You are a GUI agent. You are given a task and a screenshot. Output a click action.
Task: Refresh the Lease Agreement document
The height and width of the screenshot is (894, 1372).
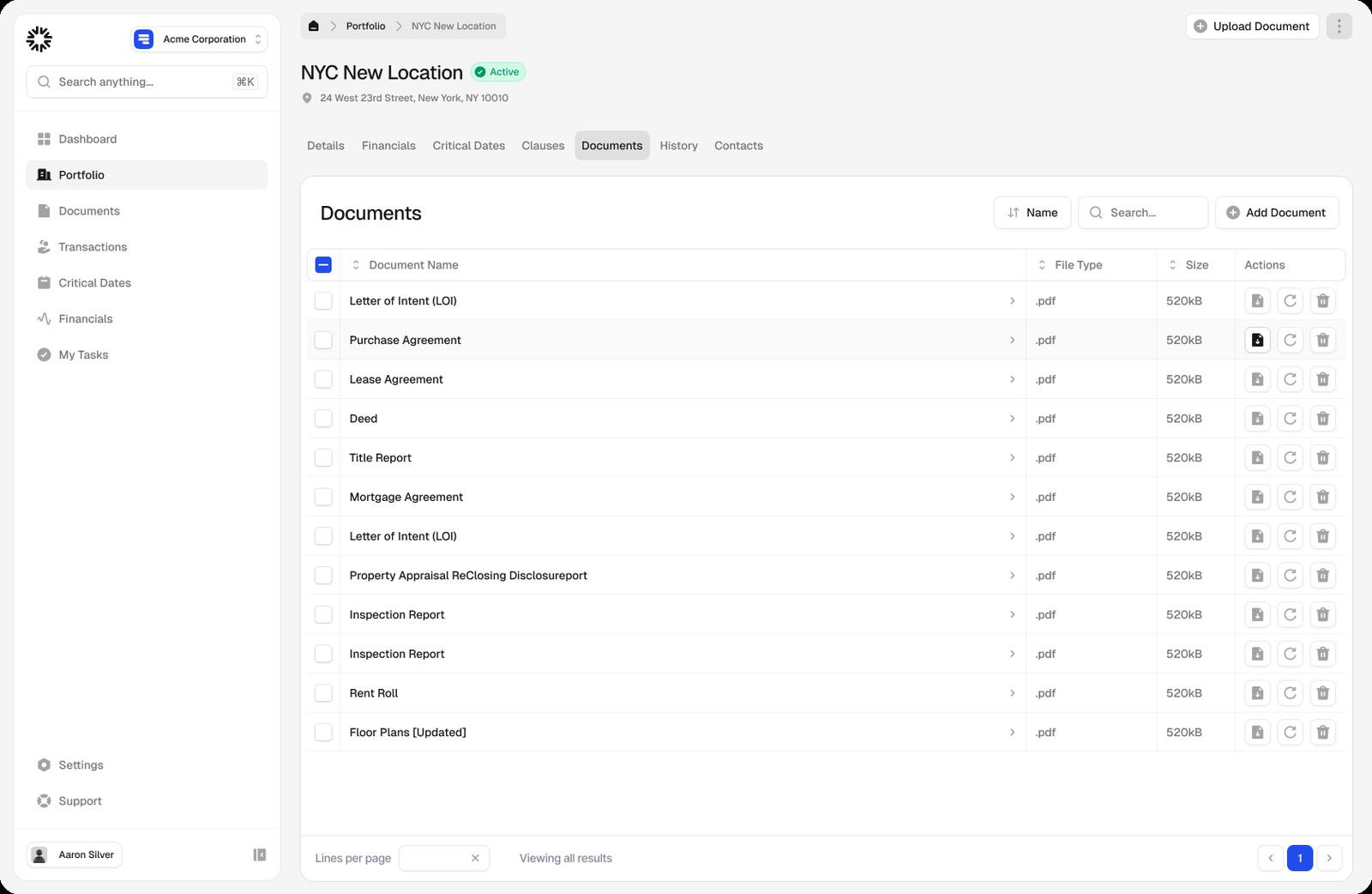(1290, 379)
